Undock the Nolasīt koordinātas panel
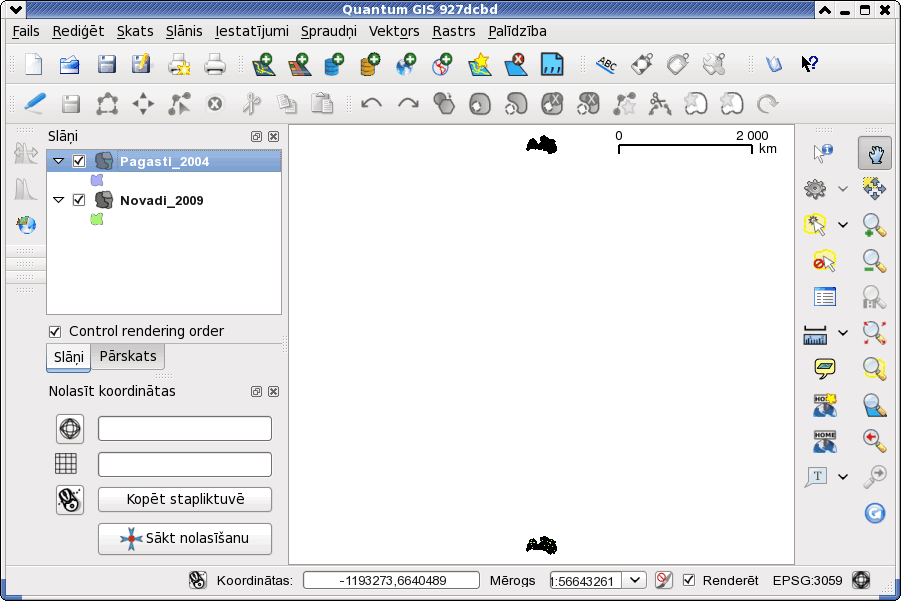 click(x=256, y=391)
